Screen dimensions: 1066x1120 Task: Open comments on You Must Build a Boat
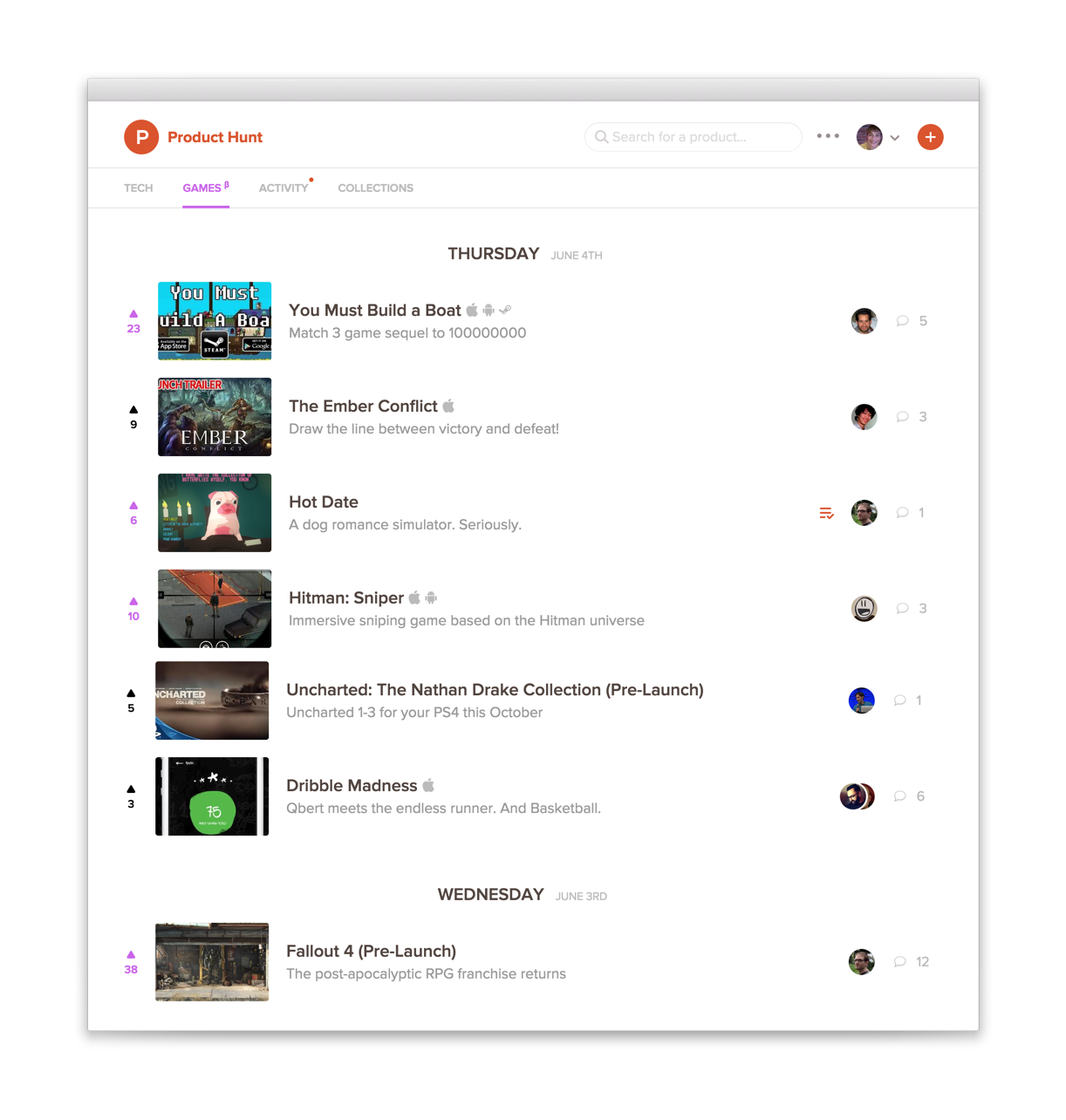(911, 321)
